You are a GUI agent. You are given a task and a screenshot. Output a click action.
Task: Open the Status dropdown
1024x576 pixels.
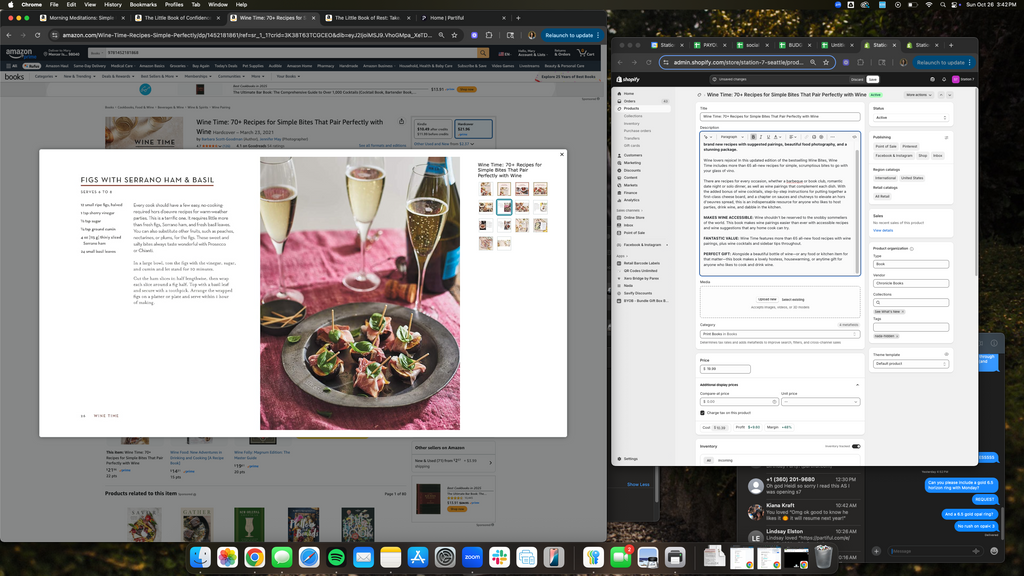pos(910,118)
